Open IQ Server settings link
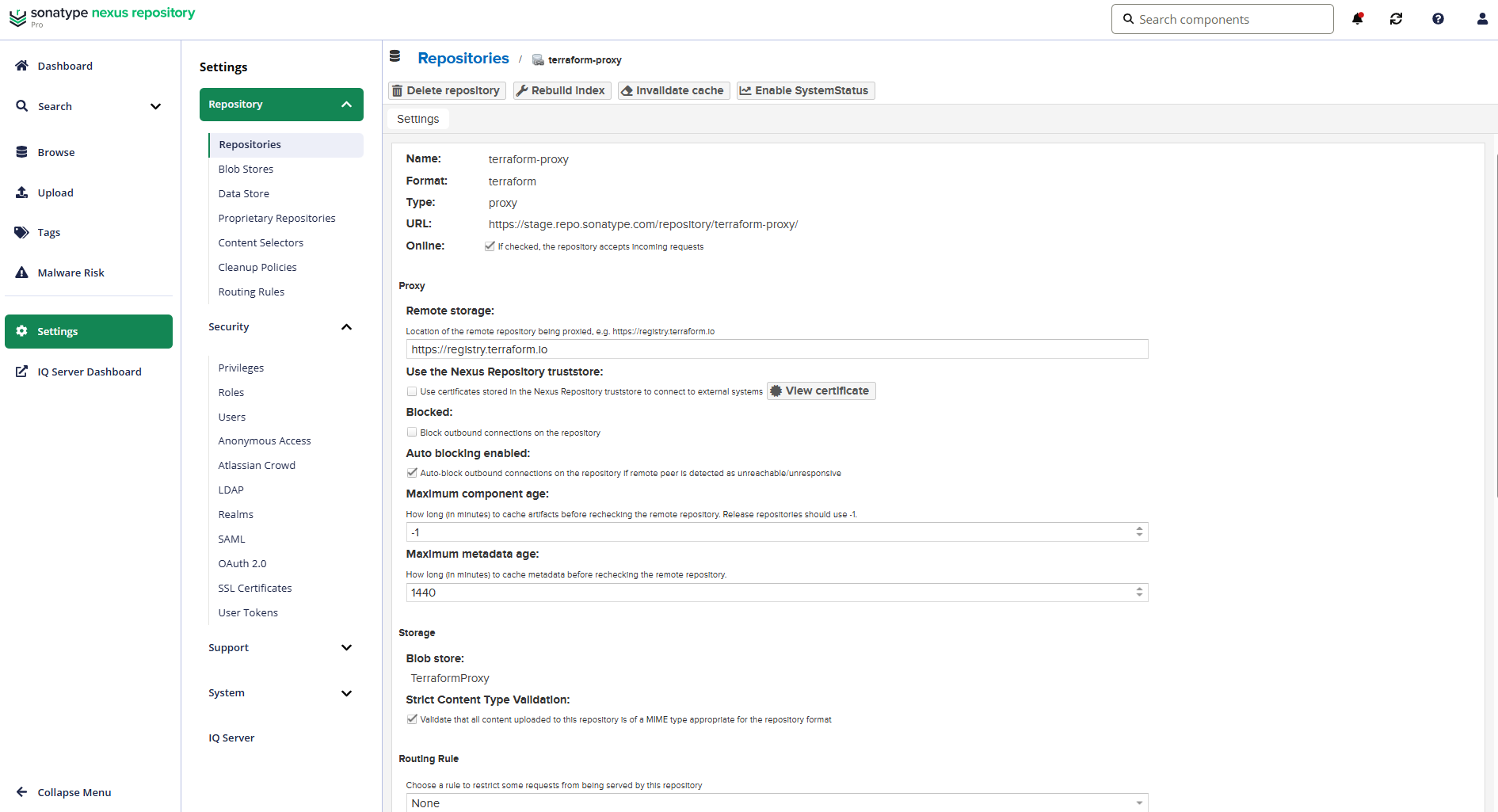This screenshot has height=812, width=1498. pos(231,738)
